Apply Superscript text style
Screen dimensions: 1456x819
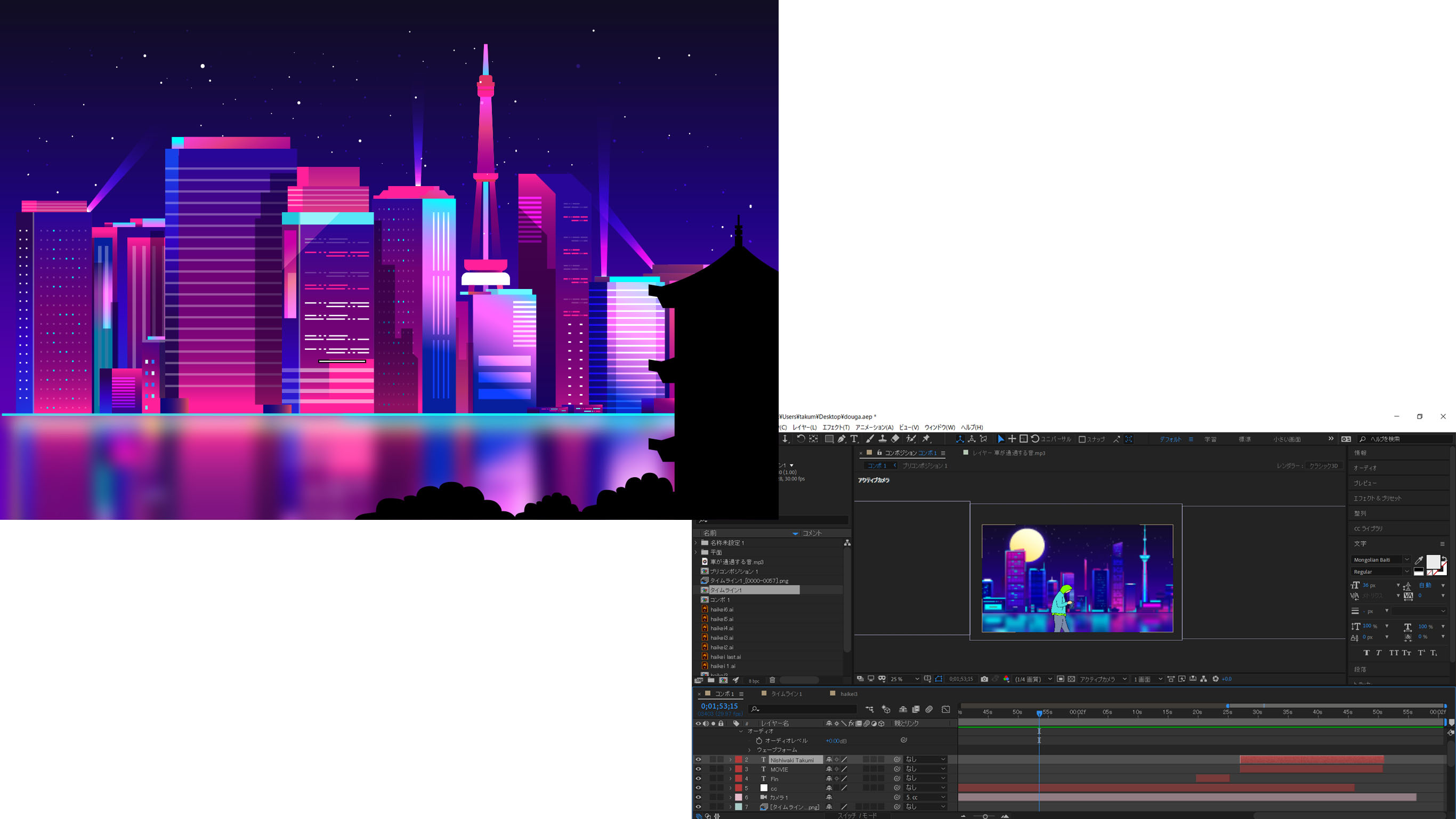(1421, 653)
